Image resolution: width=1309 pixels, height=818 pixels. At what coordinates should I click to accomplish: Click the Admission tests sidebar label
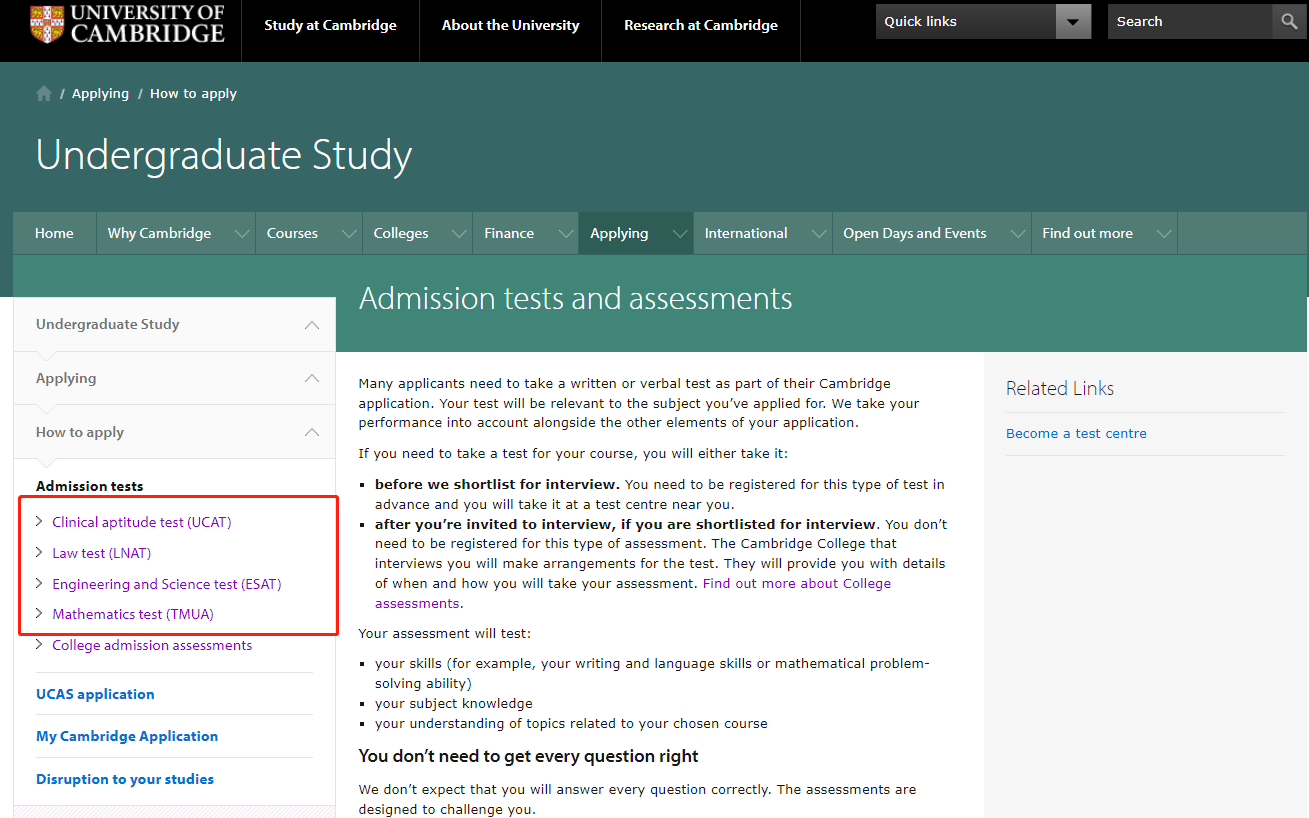click(90, 486)
